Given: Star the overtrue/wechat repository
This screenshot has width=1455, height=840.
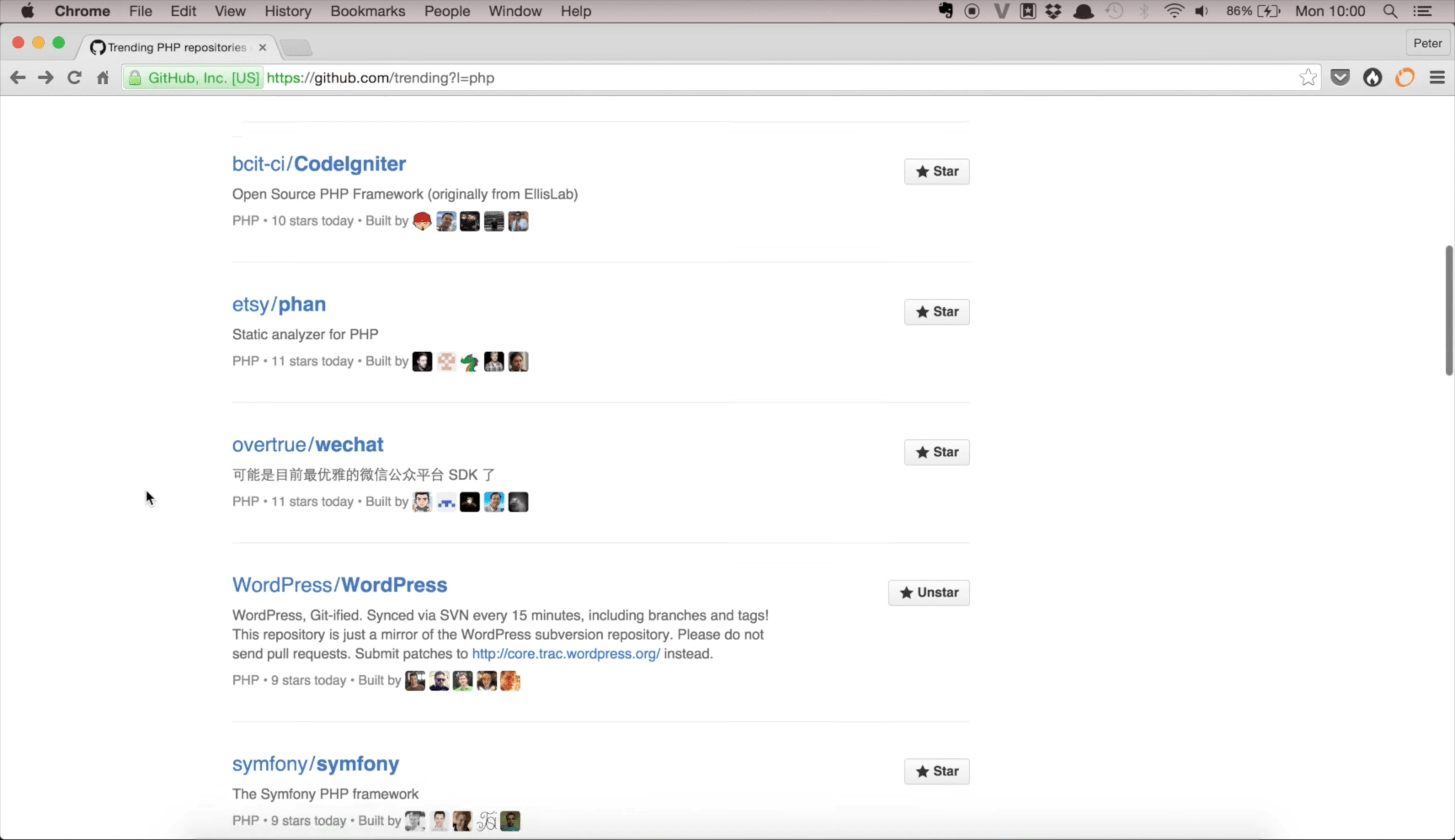Looking at the screenshot, I should point(936,452).
